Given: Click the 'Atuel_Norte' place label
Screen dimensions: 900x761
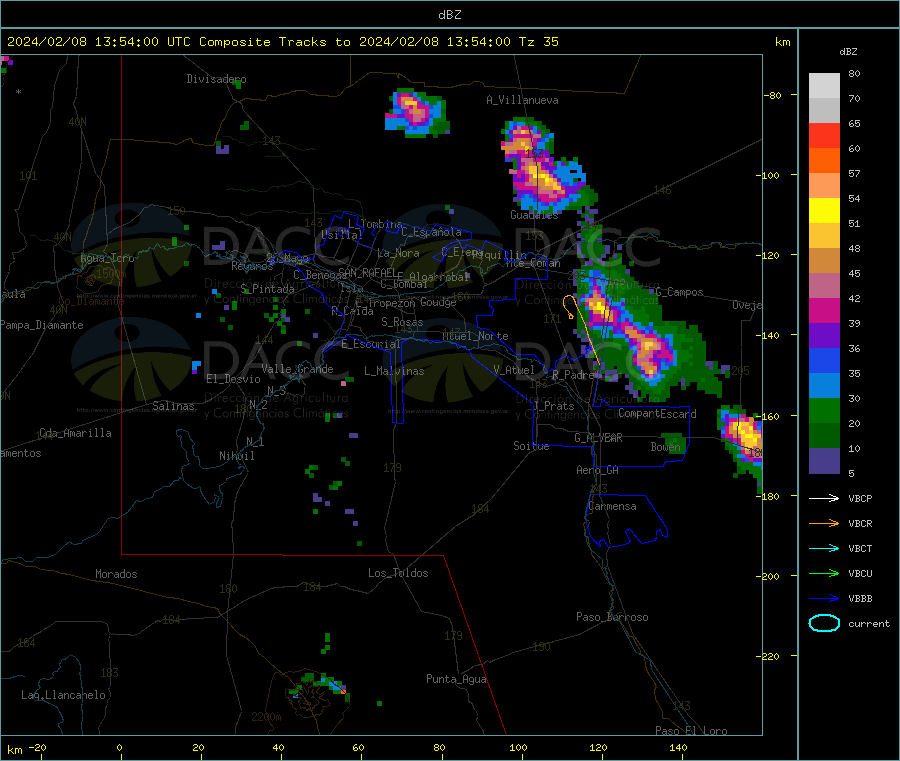Looking at the screenshot, I should point(475,336).
